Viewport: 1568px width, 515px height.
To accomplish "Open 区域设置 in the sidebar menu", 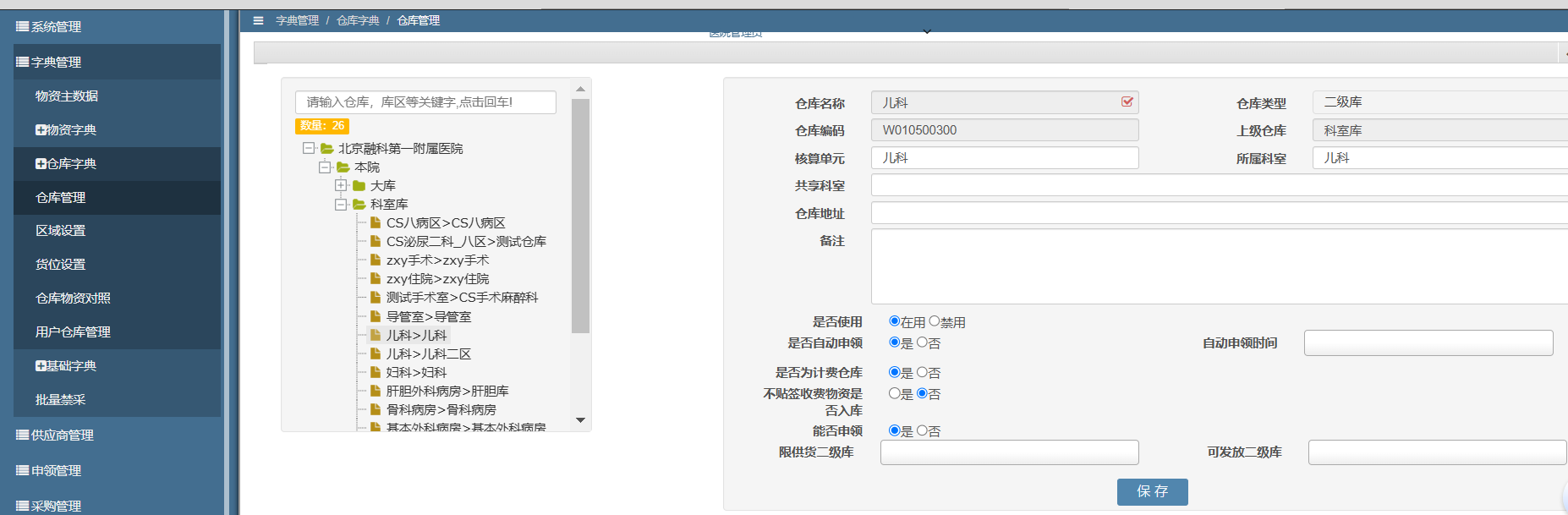I will (x=60, y=231).
